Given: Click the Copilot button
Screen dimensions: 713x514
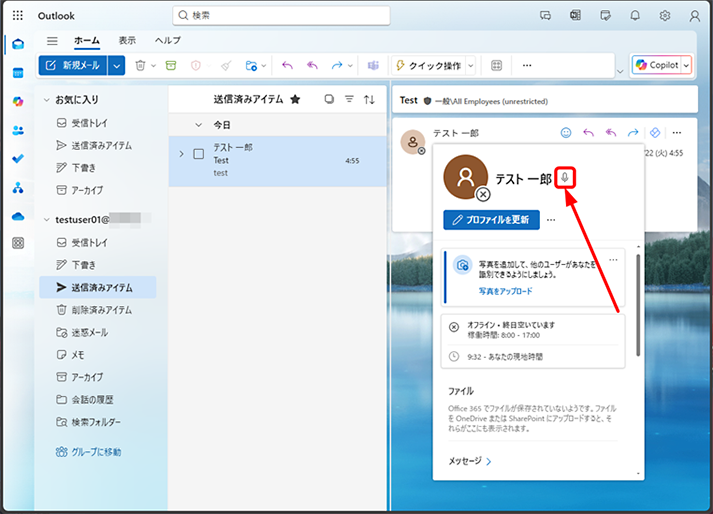Looking at the screenshot, I should [x=657, y=66].
